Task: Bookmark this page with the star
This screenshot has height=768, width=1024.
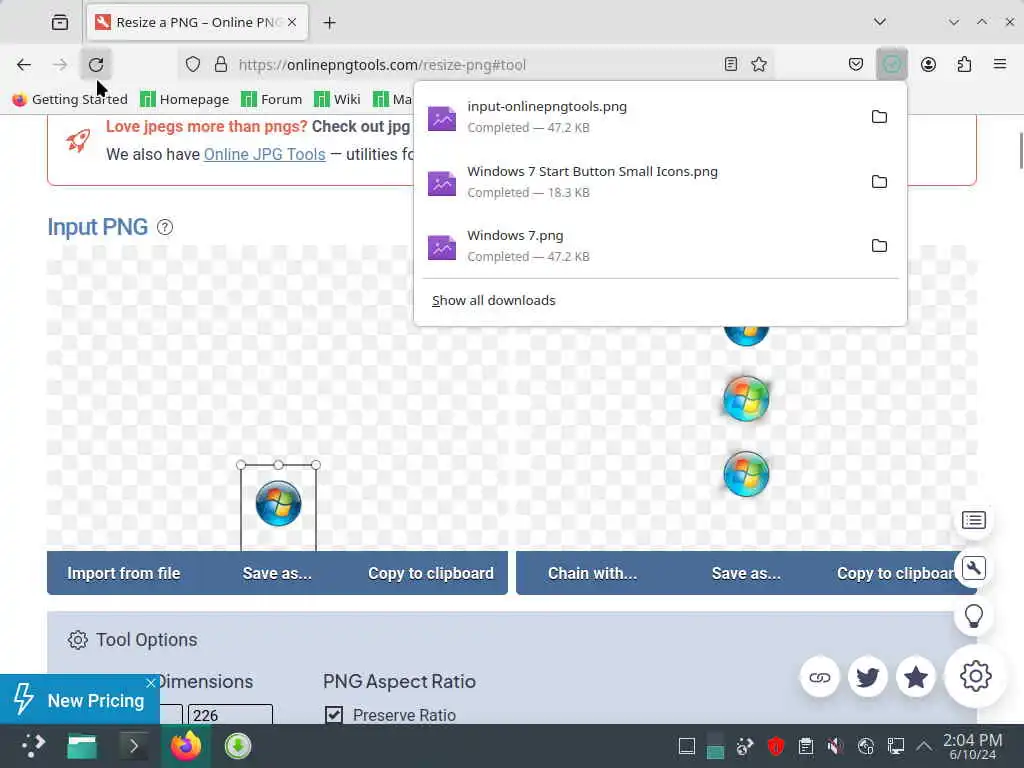Action: [759, 64]
